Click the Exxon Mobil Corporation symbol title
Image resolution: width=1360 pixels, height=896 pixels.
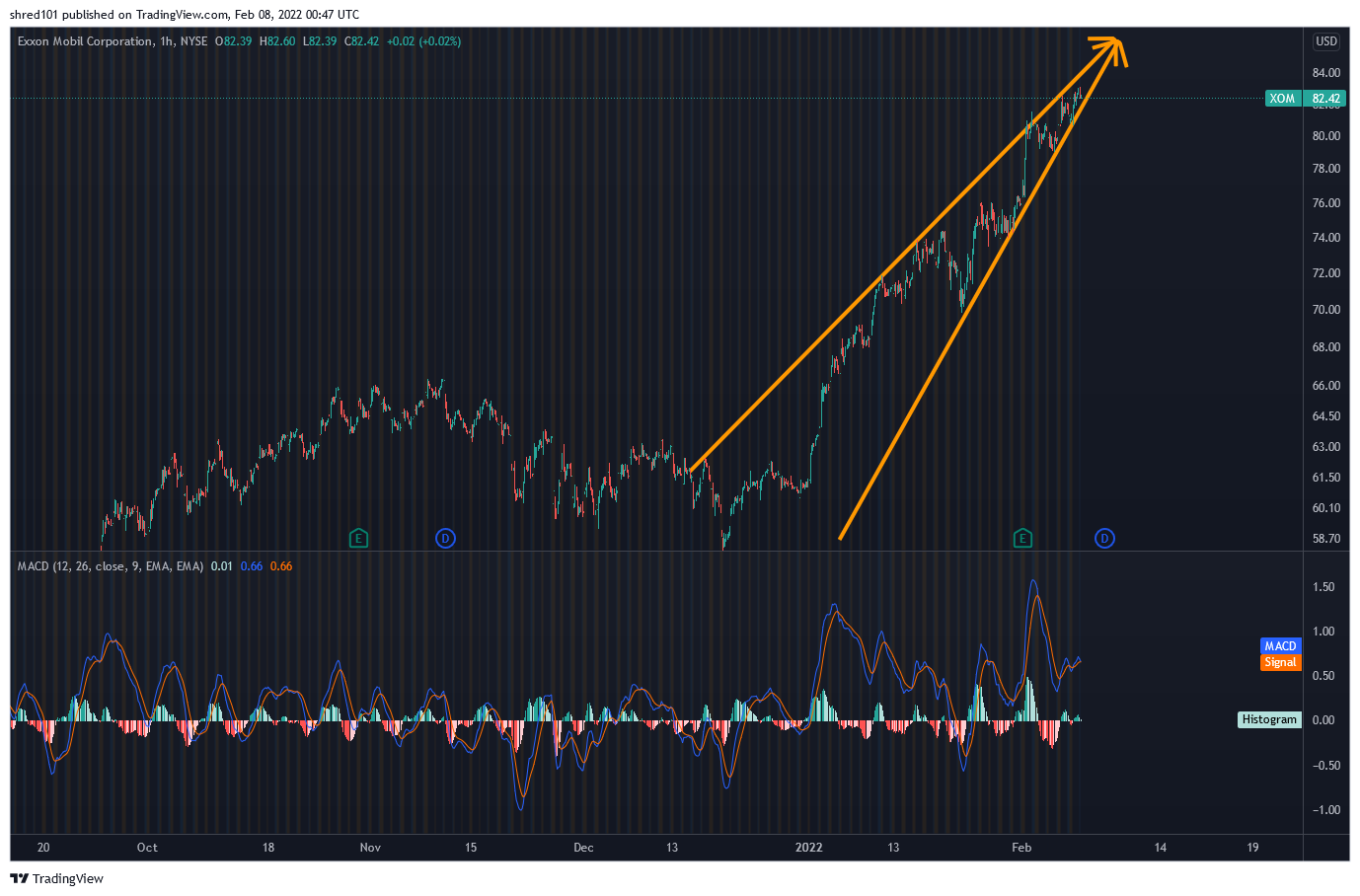click(85, 41)
